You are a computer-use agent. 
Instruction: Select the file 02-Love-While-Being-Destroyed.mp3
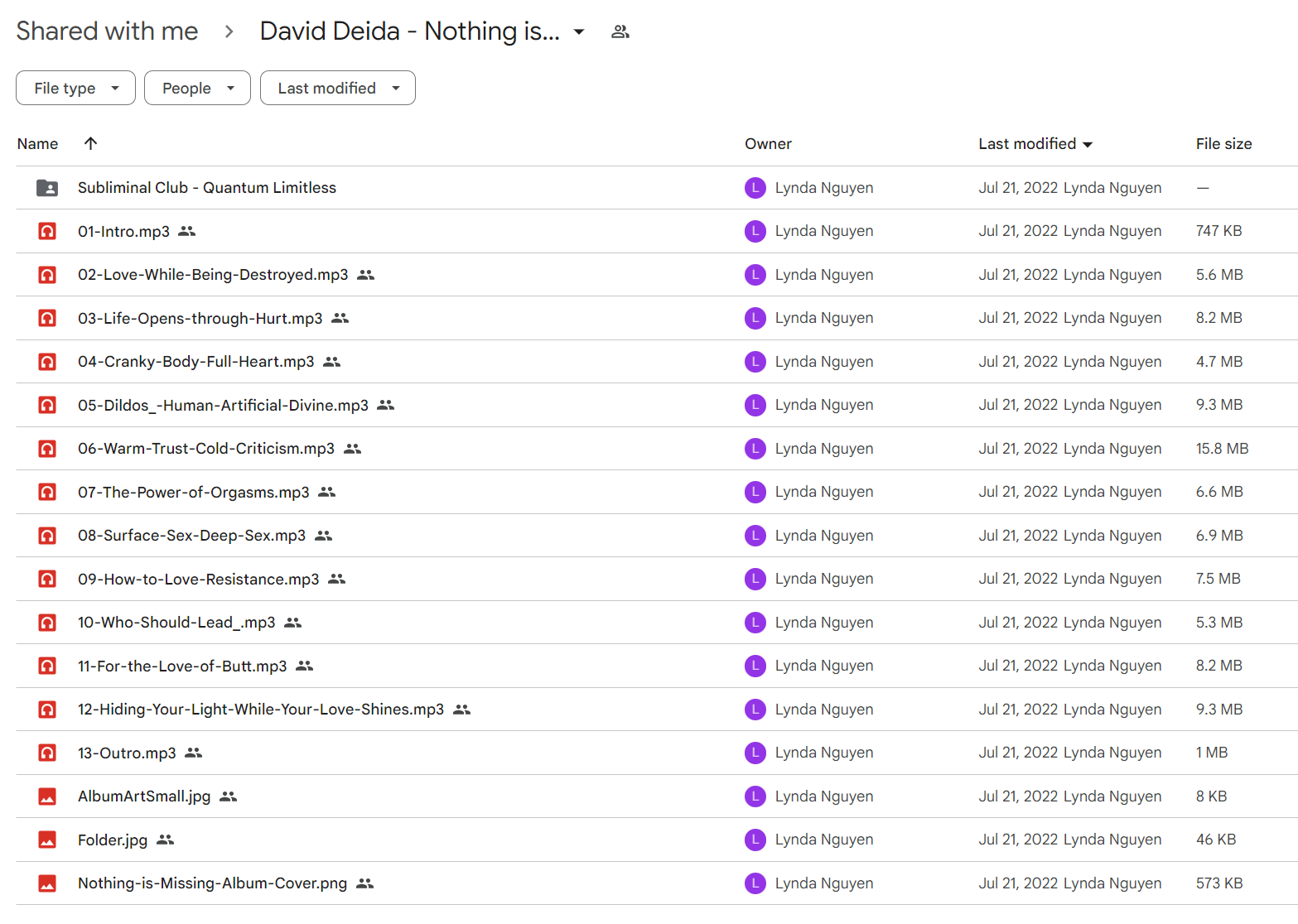point(213,275)
